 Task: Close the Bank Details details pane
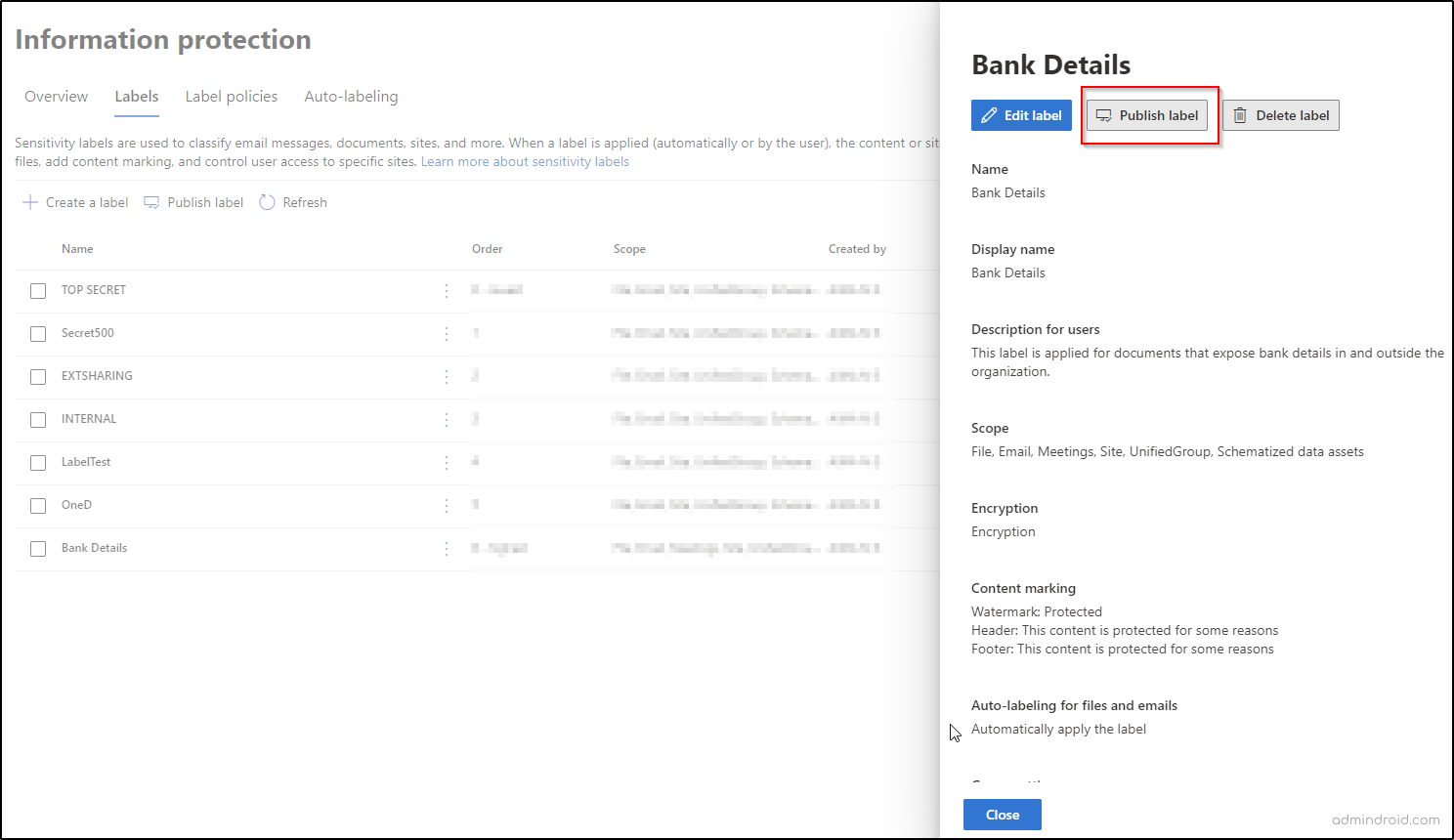point(1002,814)
